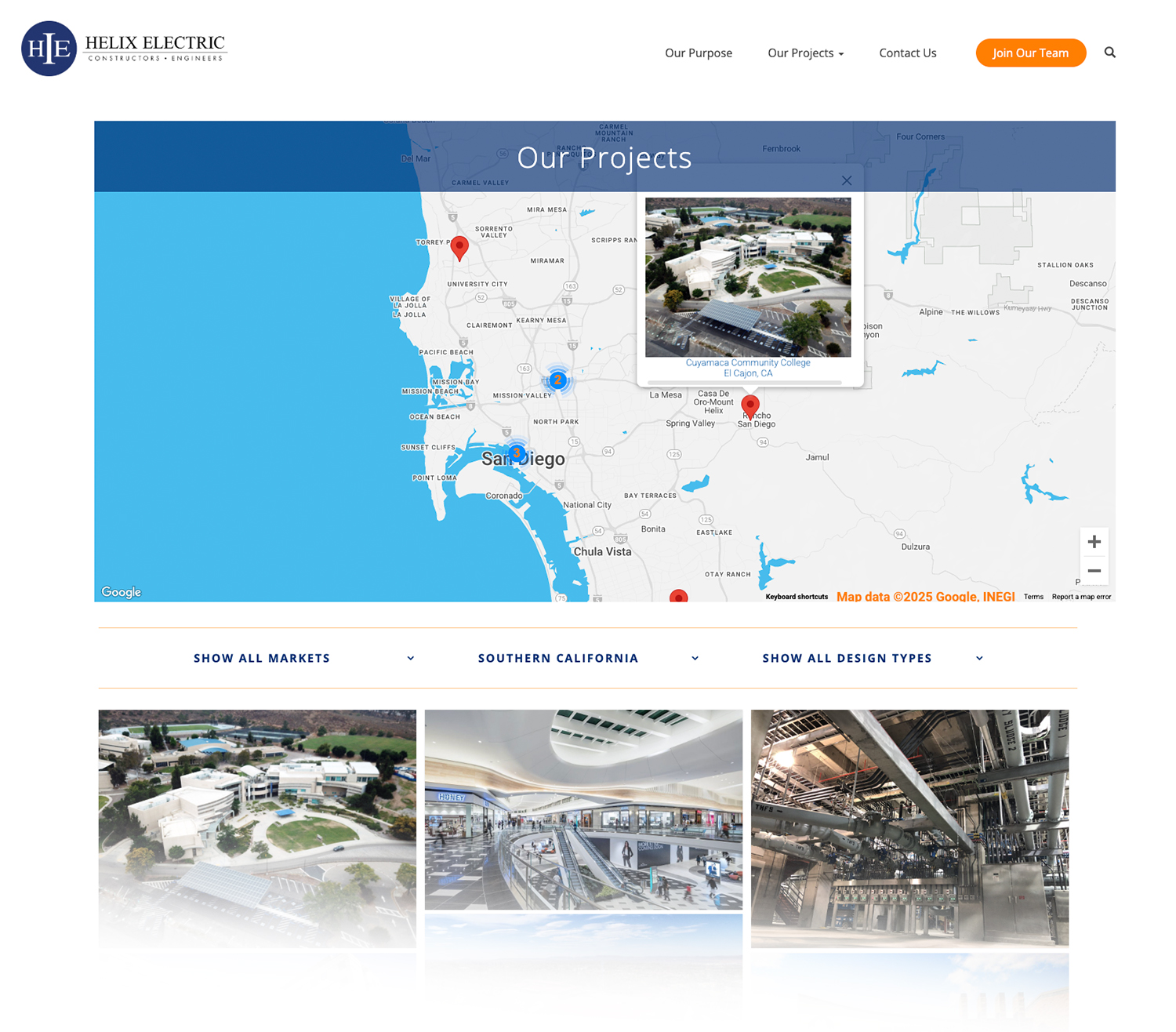The height and width of the screenshot is (1032, 1176).
Task: Open the site search magnifier icon
Action: tap(1109, 53)
